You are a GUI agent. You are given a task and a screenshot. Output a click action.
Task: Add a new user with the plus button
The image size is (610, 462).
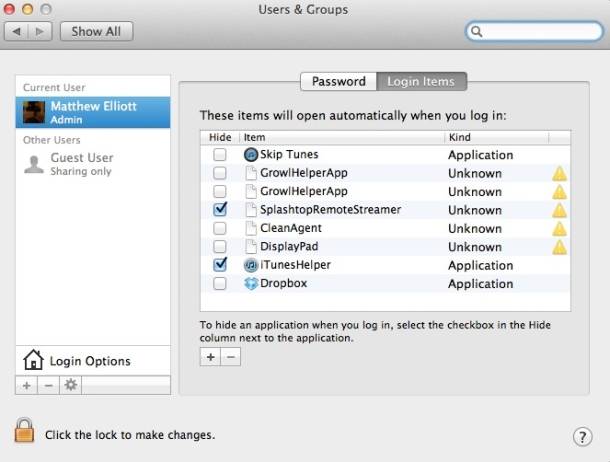(26, 385)
